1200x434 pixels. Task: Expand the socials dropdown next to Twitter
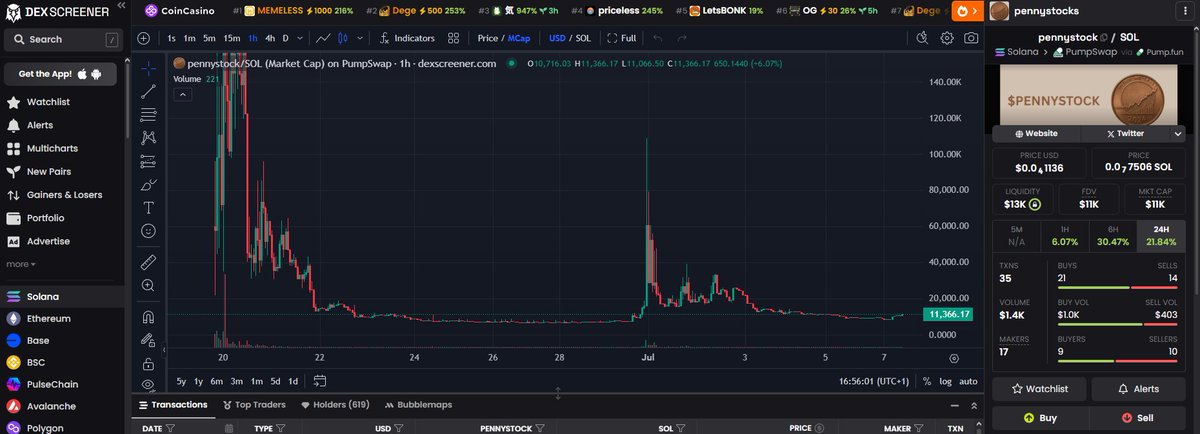(x=1178, y=133)
